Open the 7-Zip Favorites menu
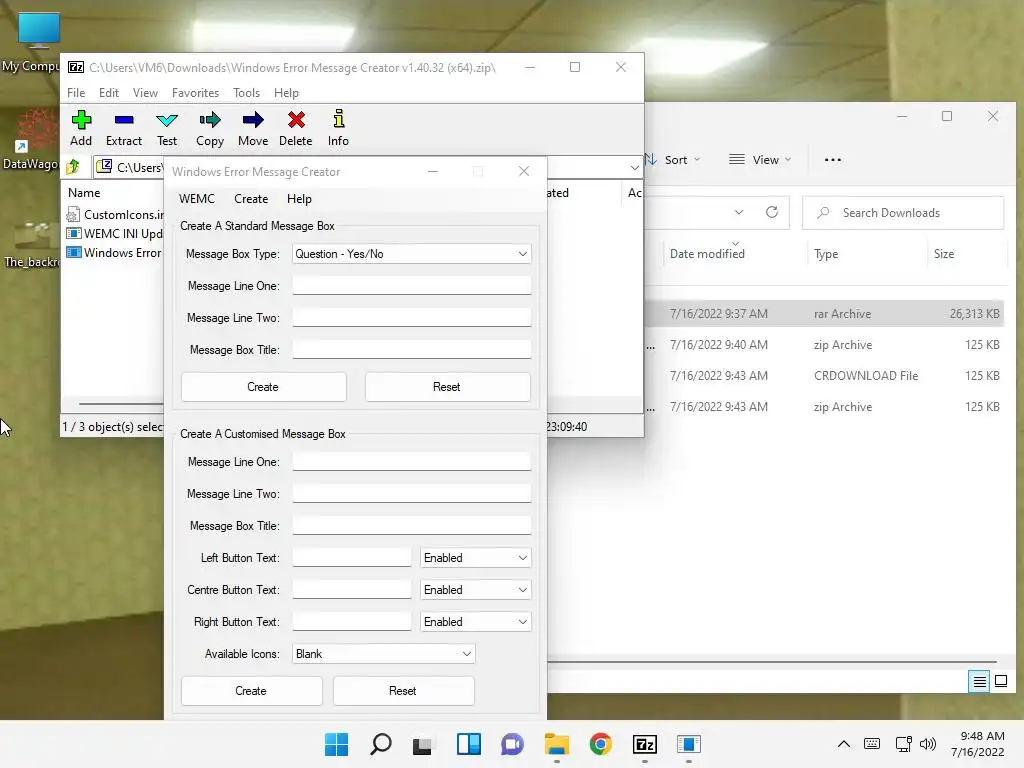This screenshot has width=1024, height=768. click(x=195, y=93)
